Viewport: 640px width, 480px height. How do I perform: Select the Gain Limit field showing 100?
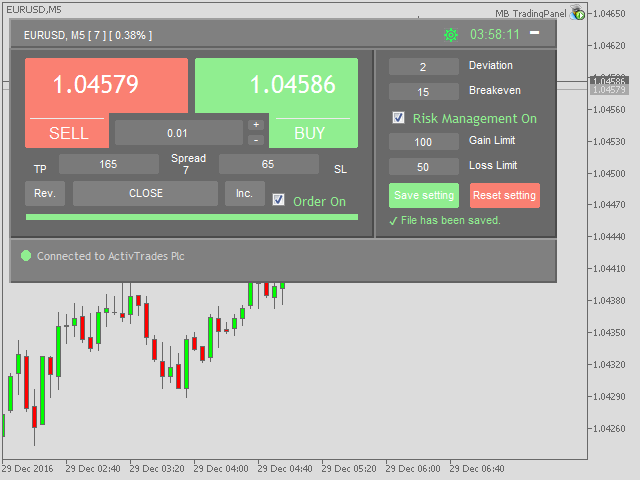[x=424, y=142]
